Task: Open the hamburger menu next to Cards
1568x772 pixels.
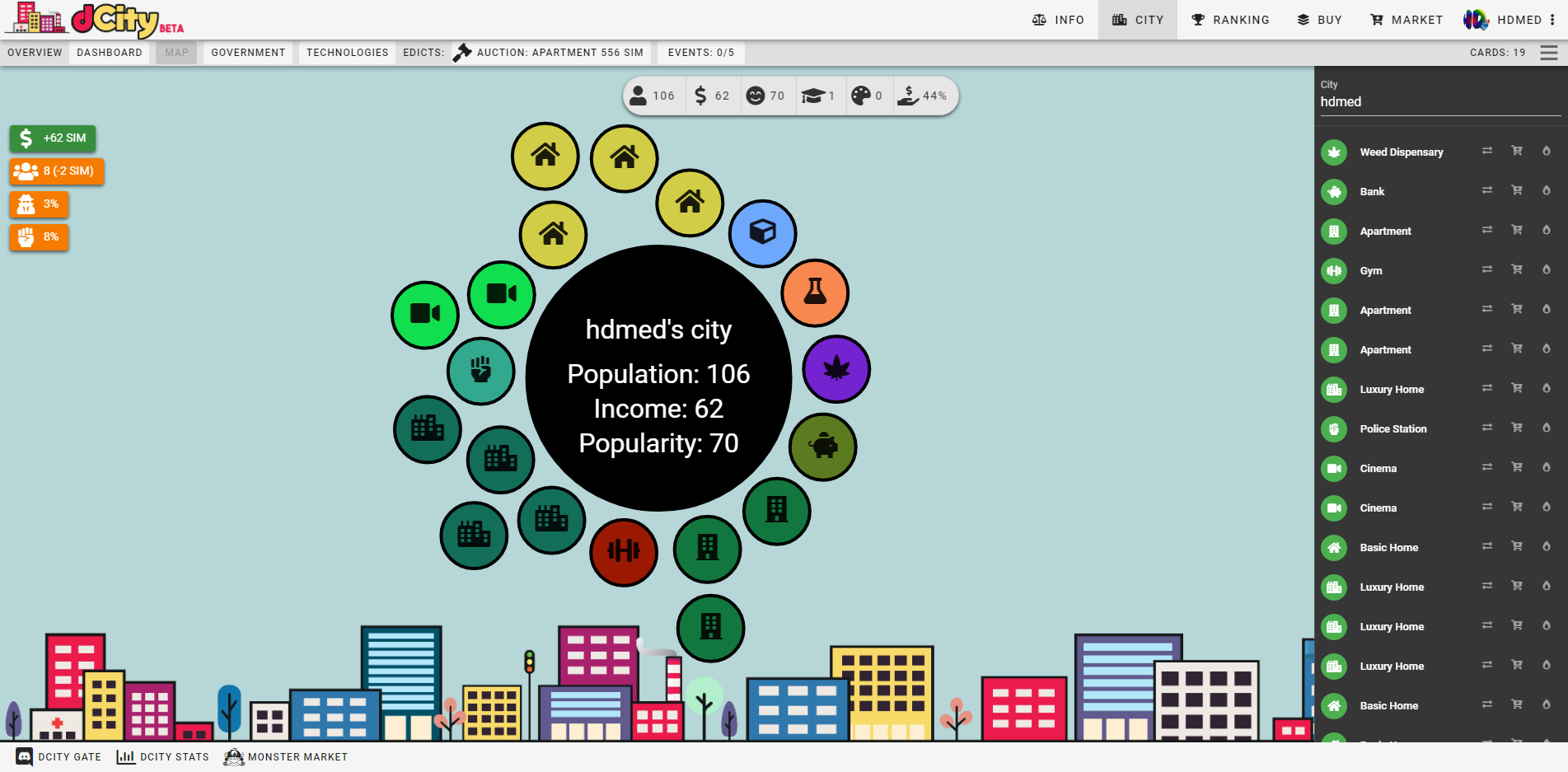Action: [x=1549, y=53]
